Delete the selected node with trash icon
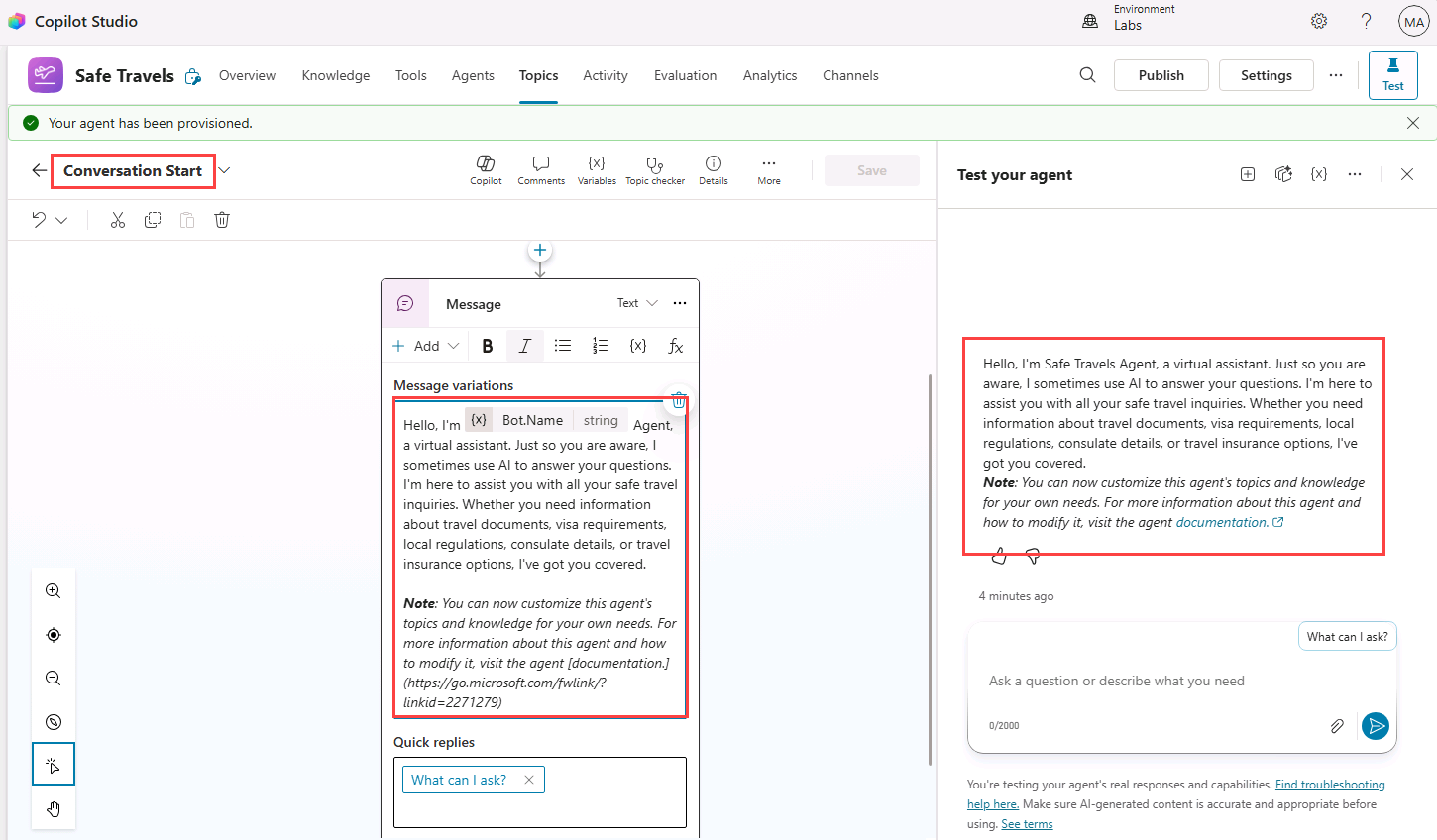Viewport: 1437px width, 840px height. click(222, 220)
